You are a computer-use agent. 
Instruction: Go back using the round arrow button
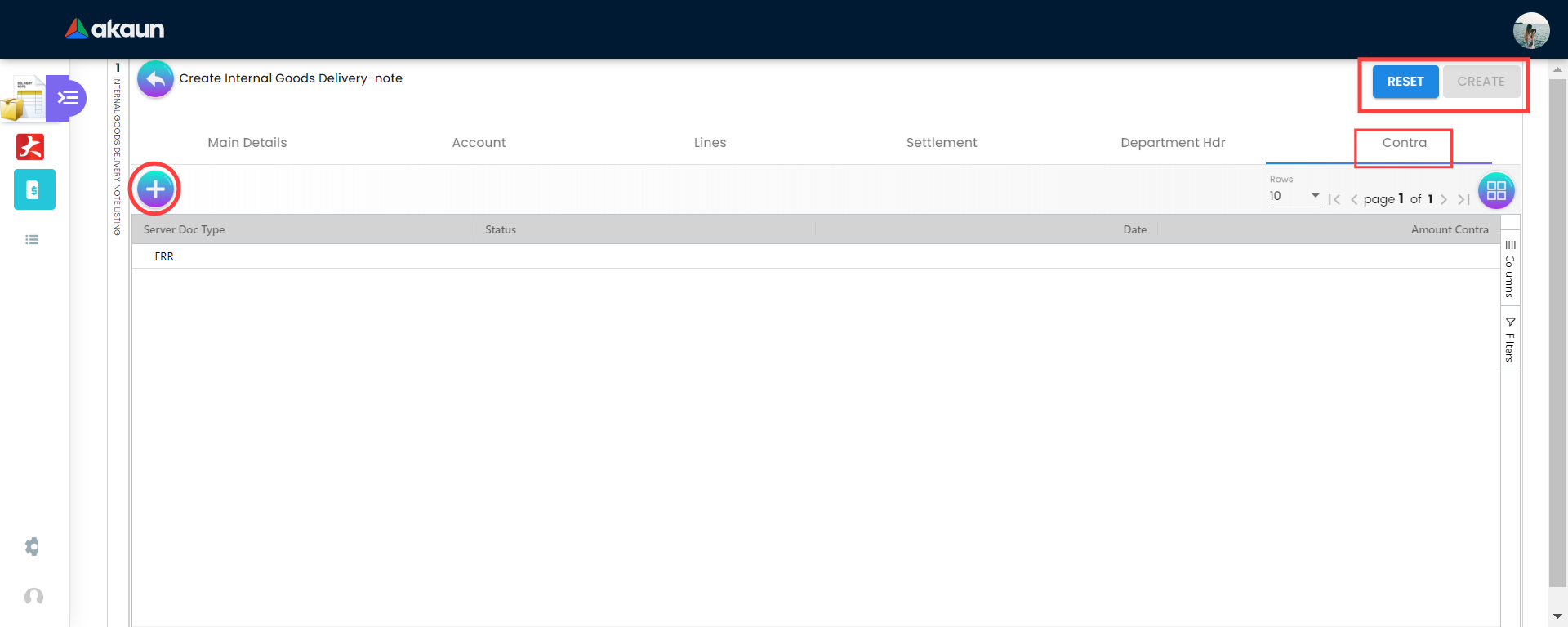[155, 79]
